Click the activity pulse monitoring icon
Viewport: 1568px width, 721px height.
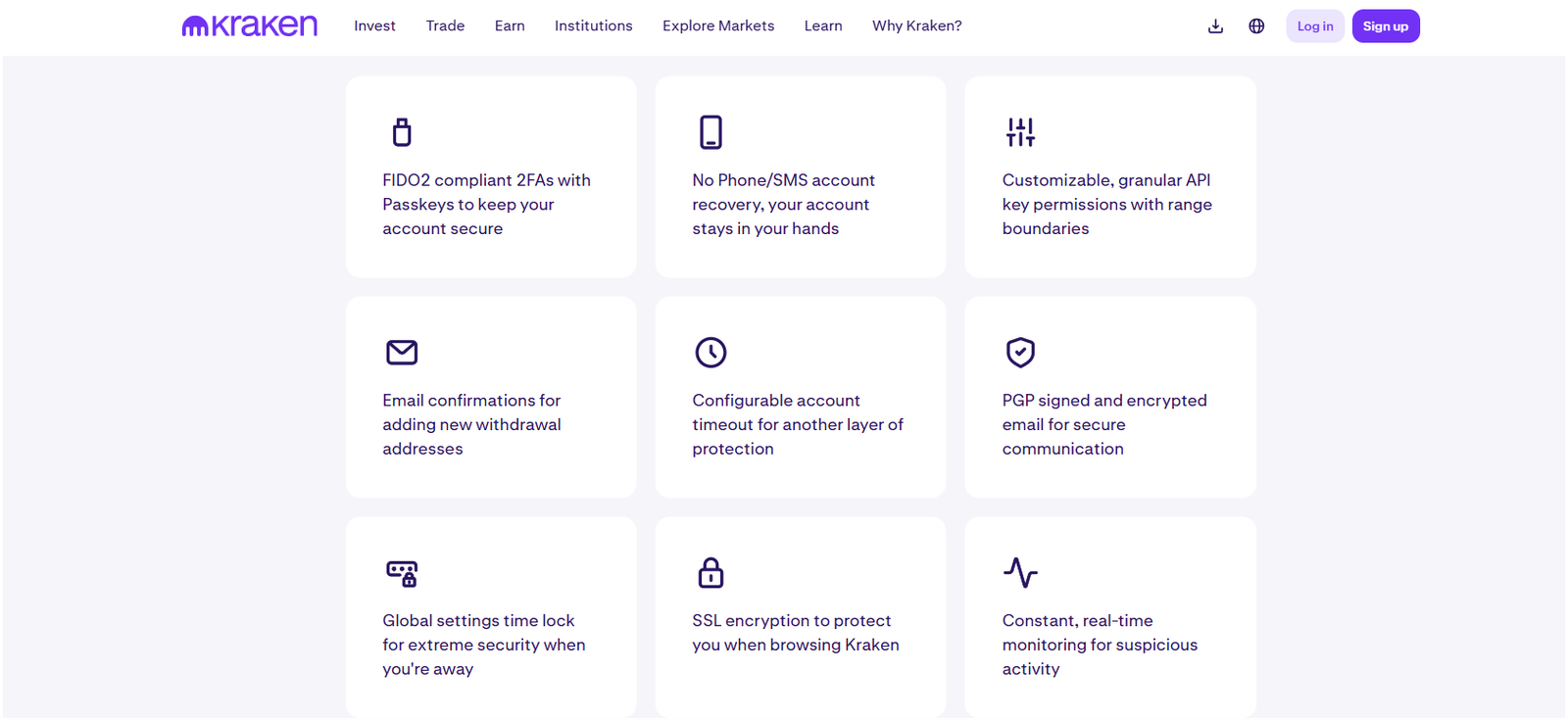point(1020,573)
